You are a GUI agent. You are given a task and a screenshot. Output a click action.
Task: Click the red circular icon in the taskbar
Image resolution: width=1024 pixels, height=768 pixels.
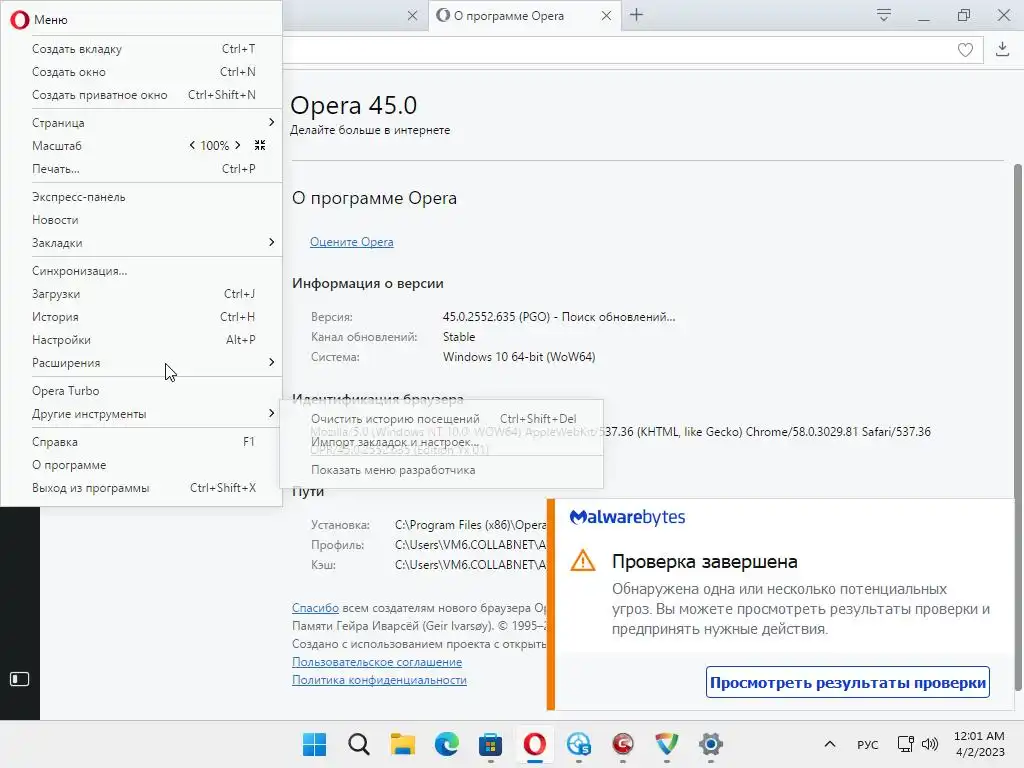[622, 744]
